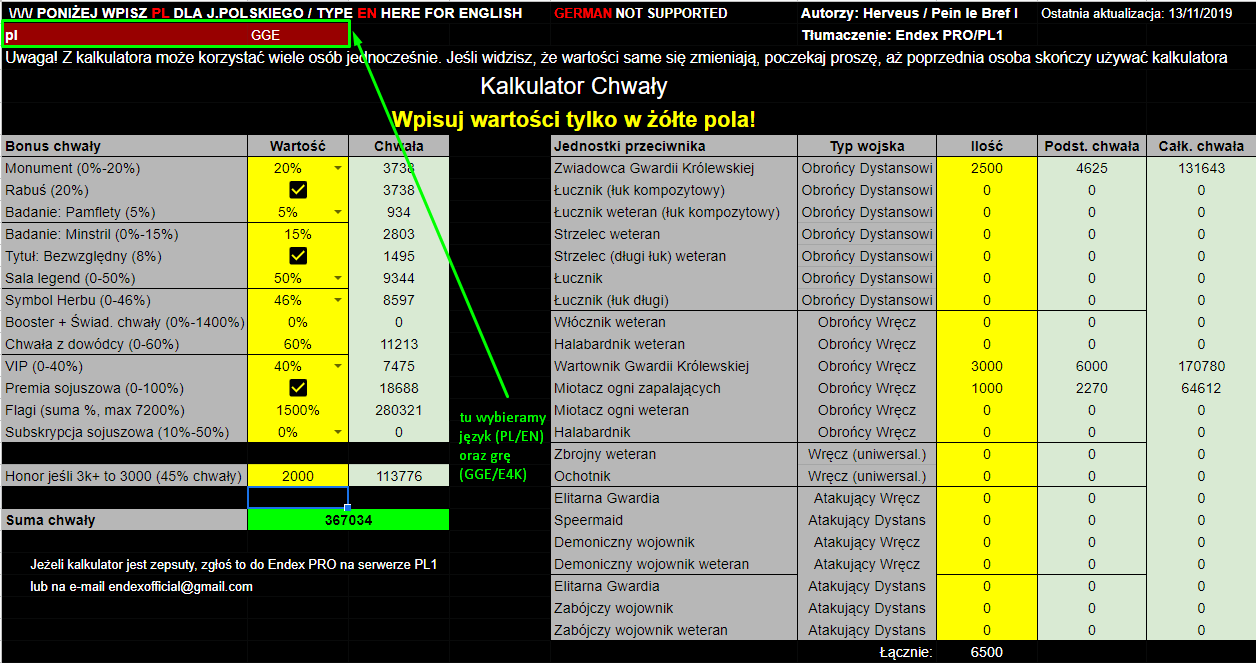Click the total glory cell 131643
The width and height of the screenshot is (1256, 663).
point(1201,168)
